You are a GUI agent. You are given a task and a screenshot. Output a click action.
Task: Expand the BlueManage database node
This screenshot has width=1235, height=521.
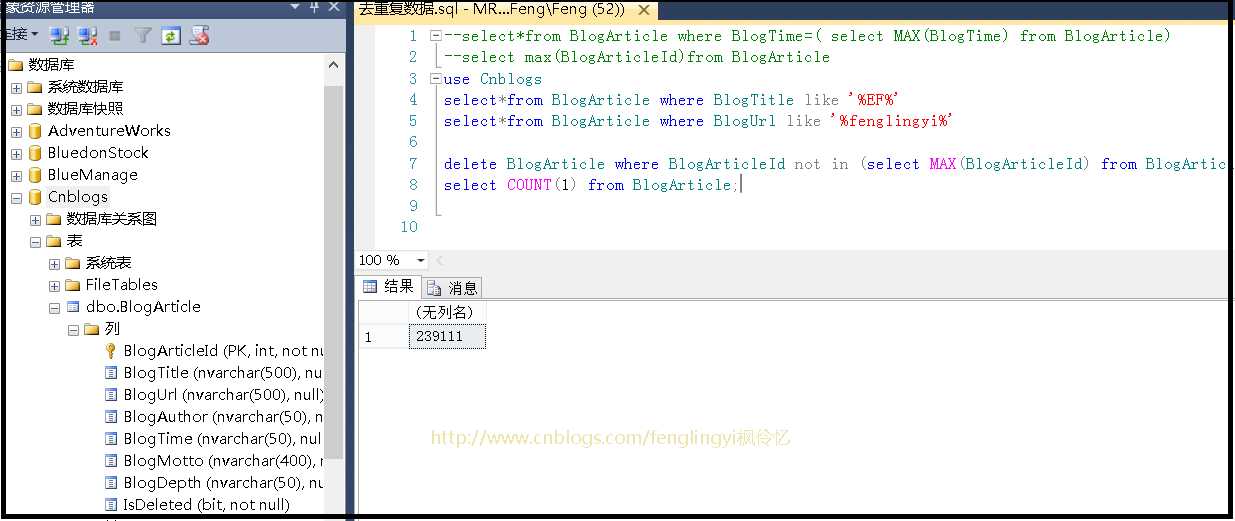(16, 176)
